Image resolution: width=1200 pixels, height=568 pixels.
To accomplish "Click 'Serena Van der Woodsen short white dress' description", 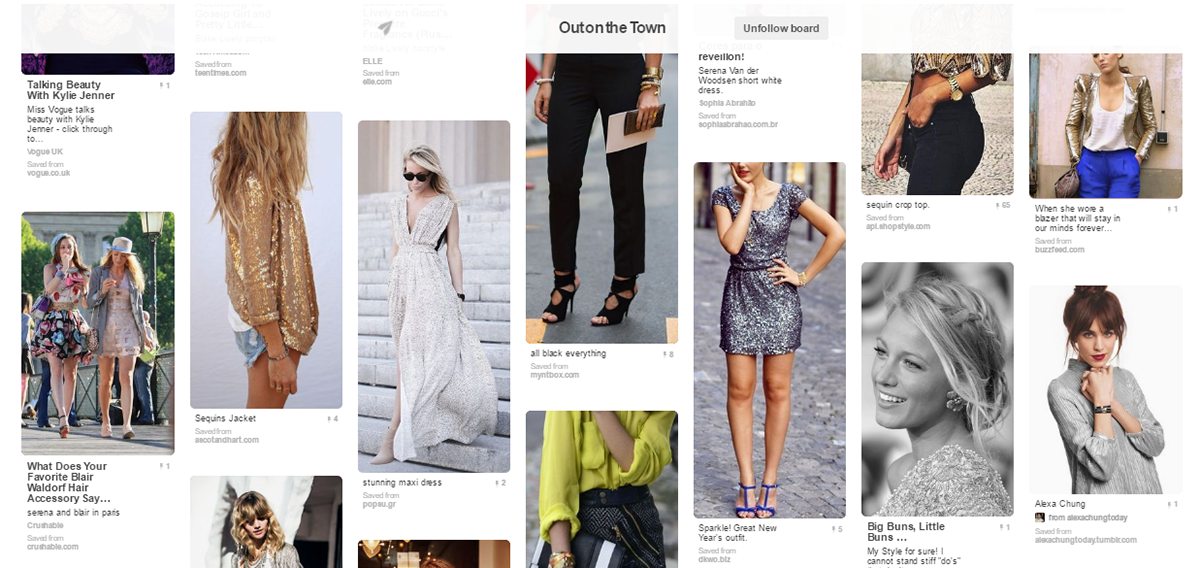I will tap(740, 80).
